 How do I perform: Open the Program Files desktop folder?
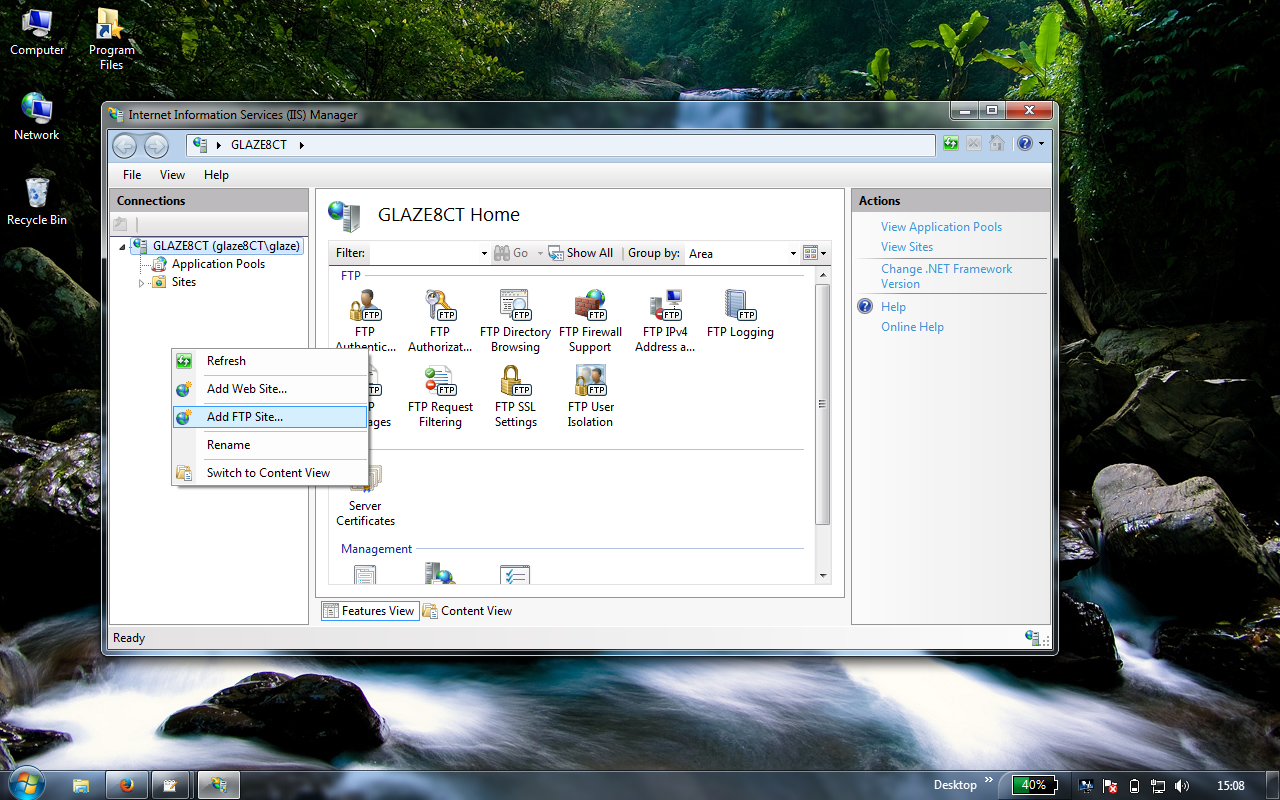tap(111, 38)
